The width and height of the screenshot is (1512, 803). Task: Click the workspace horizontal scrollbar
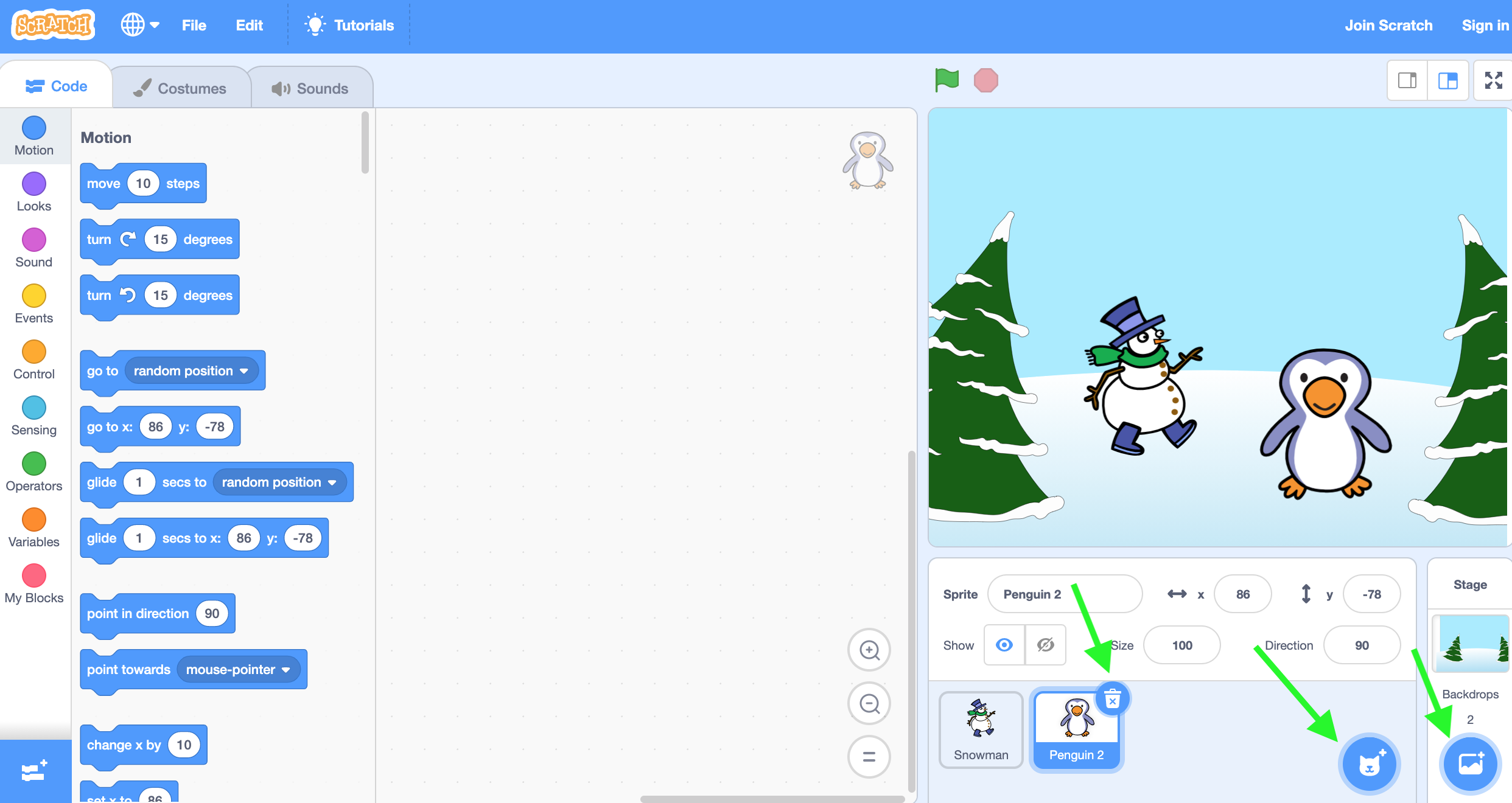click(772, 799)
